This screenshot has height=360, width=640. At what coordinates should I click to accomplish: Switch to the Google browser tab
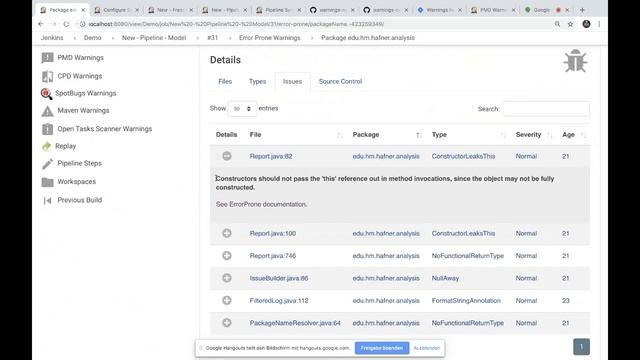click(x=542, y=10)
